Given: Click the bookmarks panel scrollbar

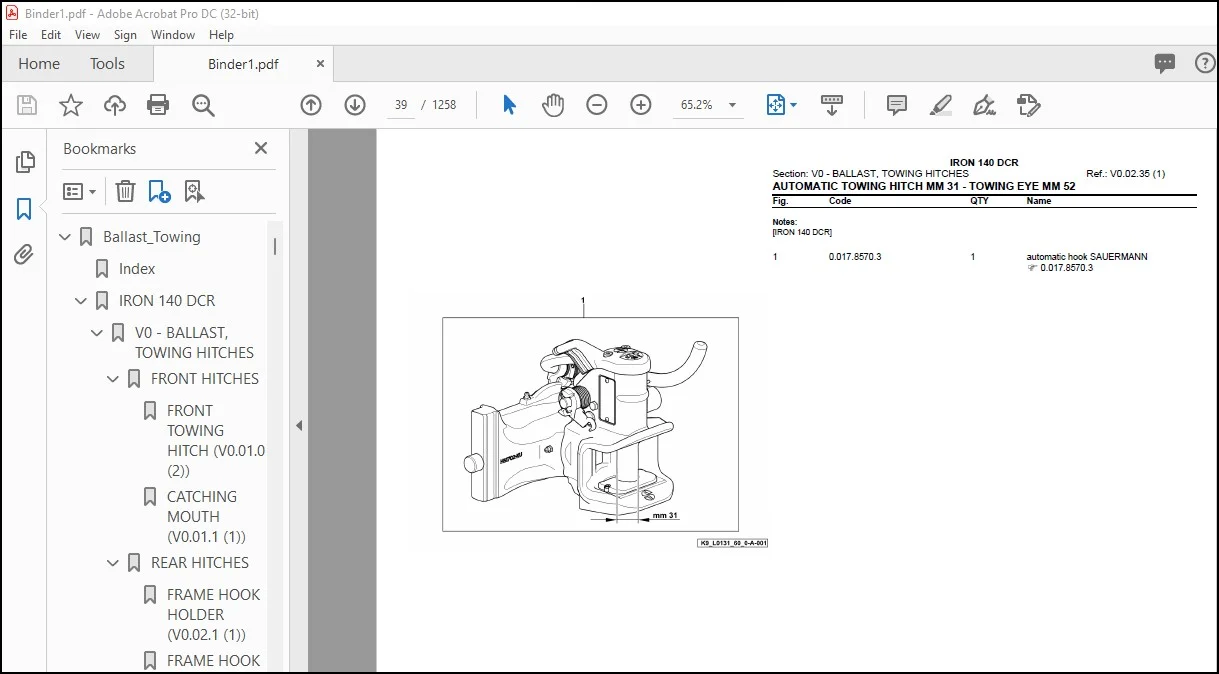Looking at the screenshot, I should point(275,247).
